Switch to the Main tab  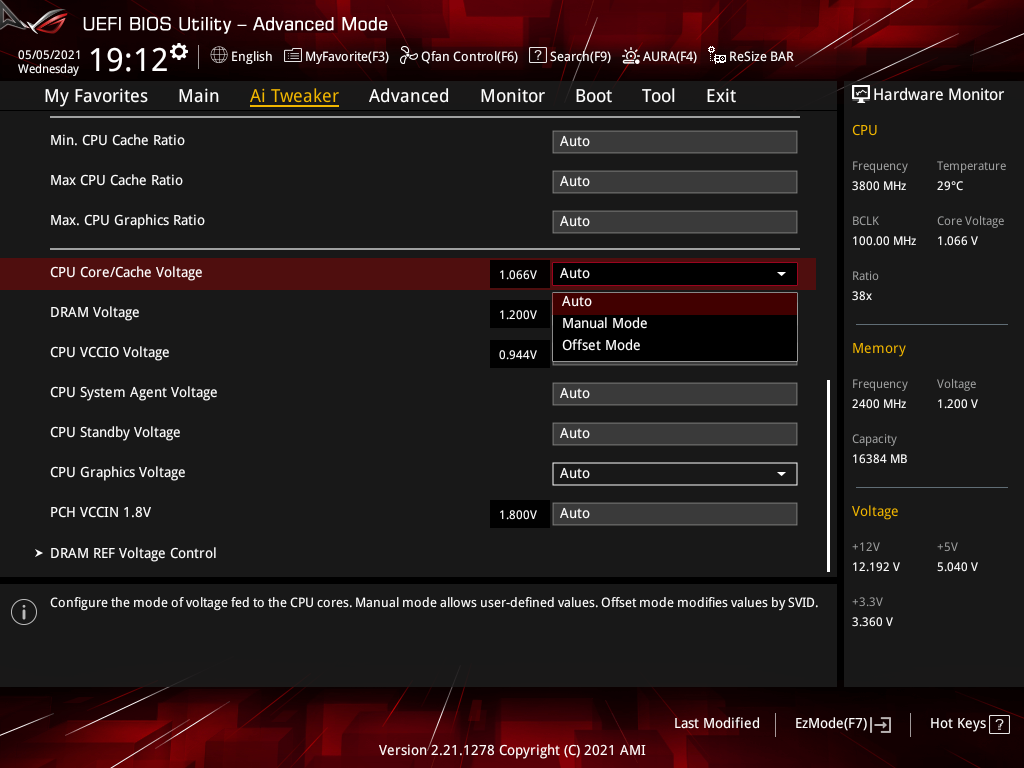coord(199,96)
